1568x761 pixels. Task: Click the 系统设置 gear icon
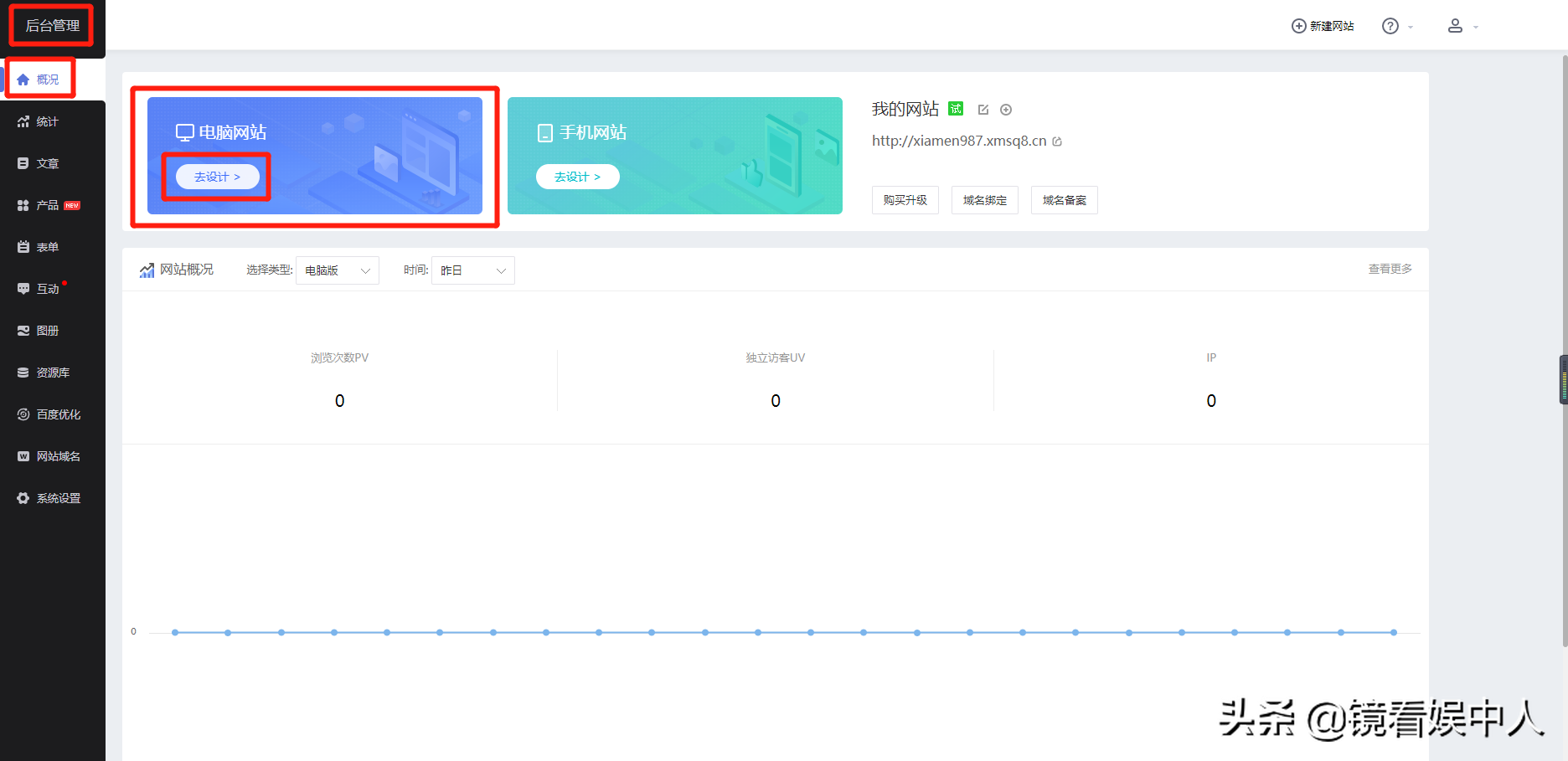click(x=23, y=498)
